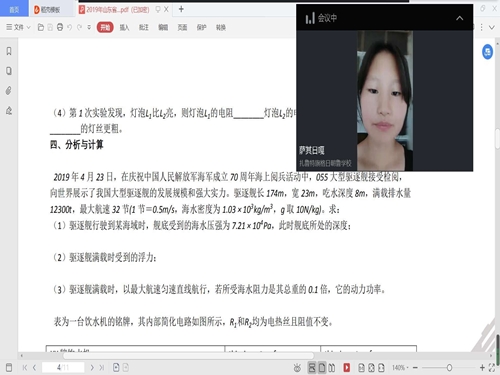This screenshot has width=500, height=375.
Task: Start slideshow with red play icon
Action: (x=347, y=368)
